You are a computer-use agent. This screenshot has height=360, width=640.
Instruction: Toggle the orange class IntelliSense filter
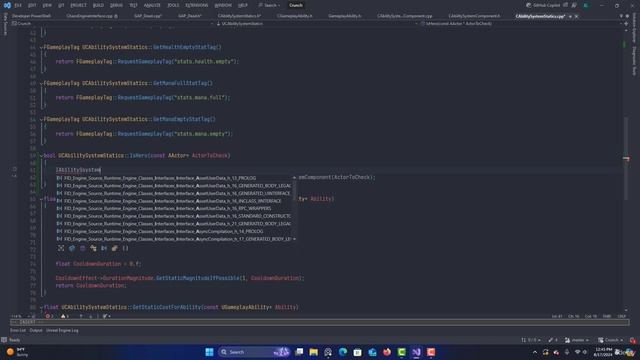pos(93,248)
